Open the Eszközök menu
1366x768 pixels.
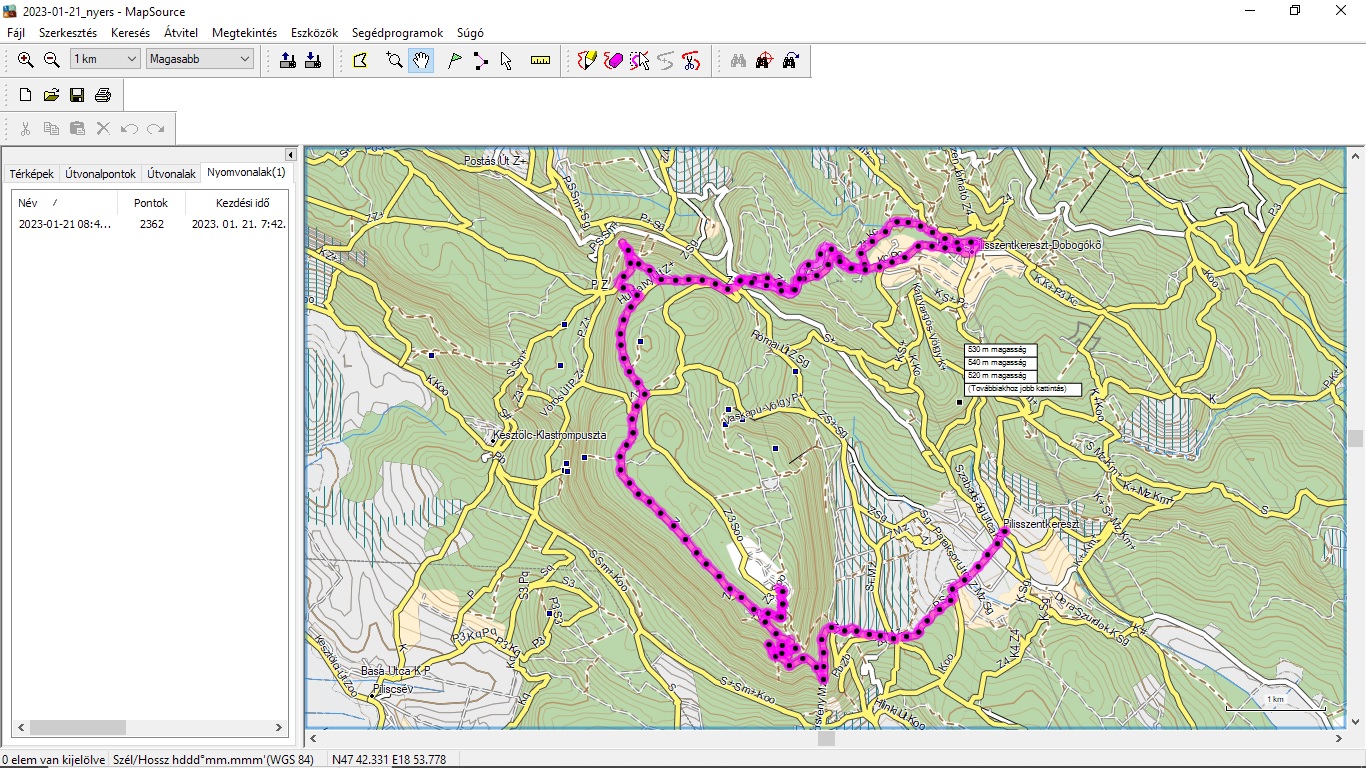tap(314, 33)
